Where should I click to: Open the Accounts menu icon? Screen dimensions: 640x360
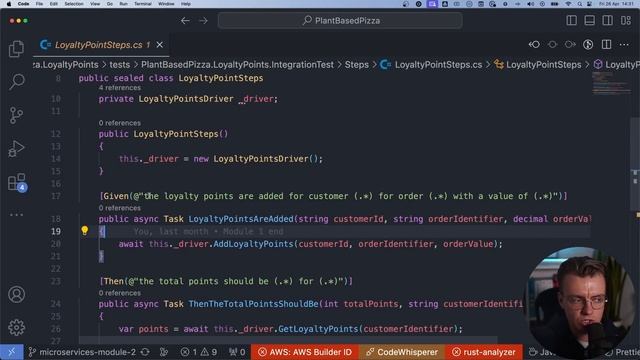[x=16, y=294]
